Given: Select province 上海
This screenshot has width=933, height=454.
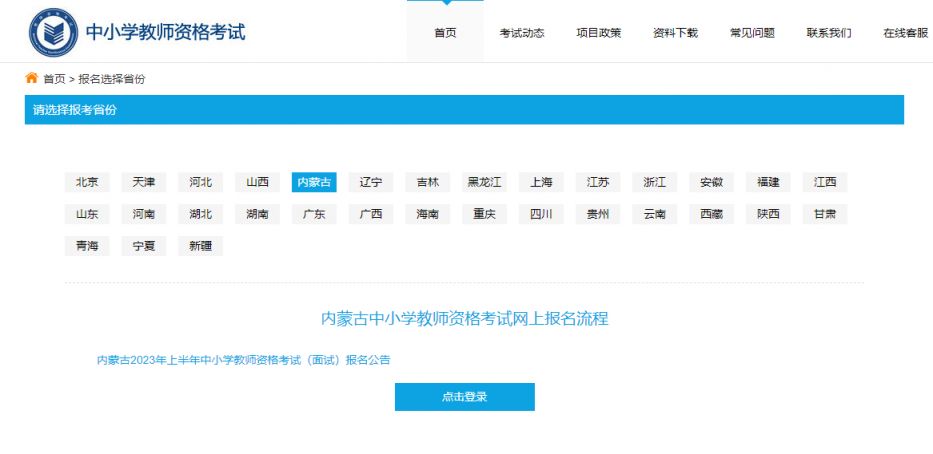Looking at the screenshot, I should click(541, 182).
